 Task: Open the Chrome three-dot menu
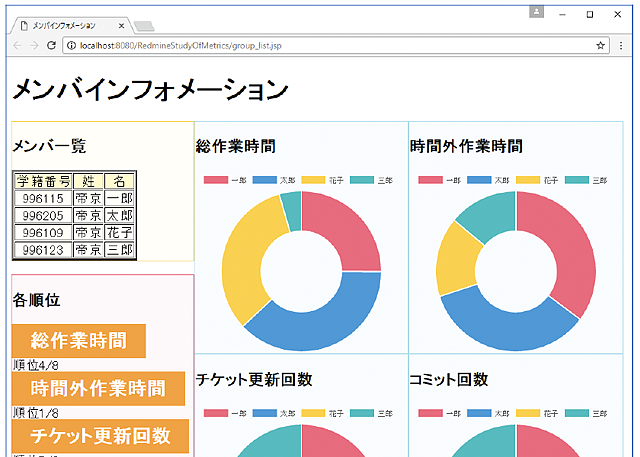pos(624,45)
